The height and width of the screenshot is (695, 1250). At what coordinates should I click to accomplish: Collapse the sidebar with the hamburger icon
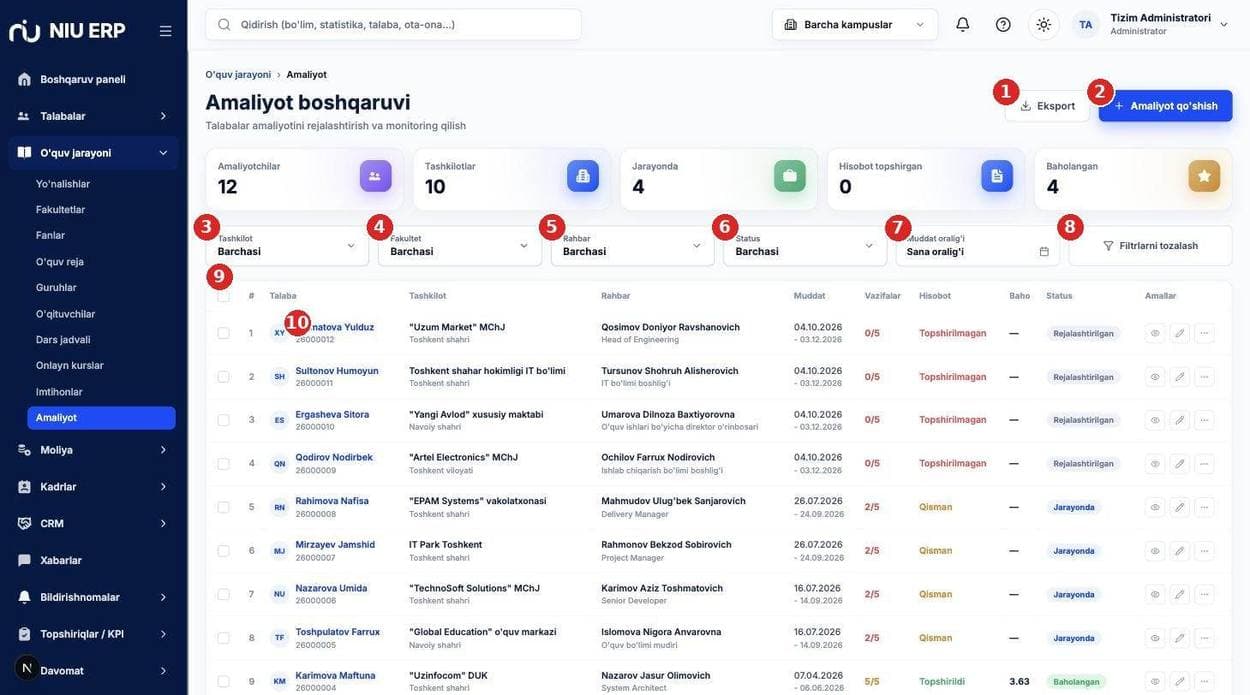165,31
